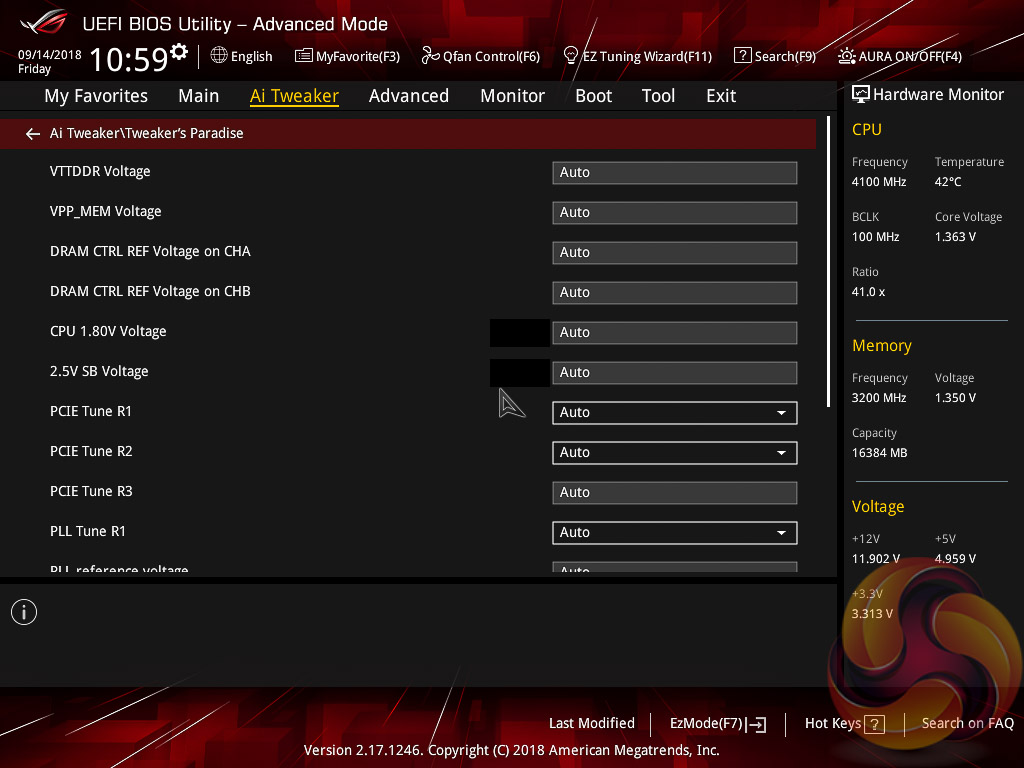Click the globe language icon
Image resolution: width=1024 pixels, height=768 pixels.
click(219, 56)
